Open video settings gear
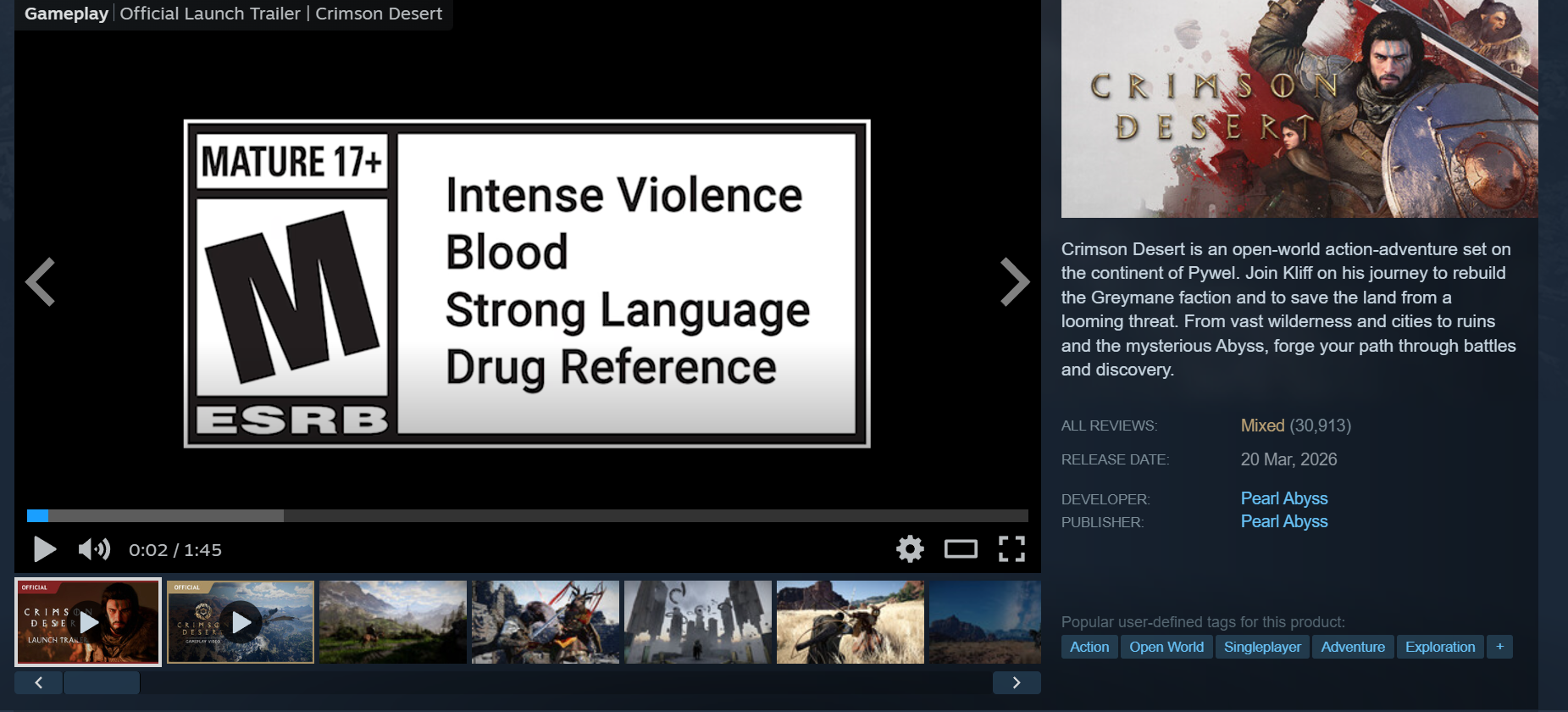The height and width of the screenshot is (712, 1568). [x=910, y=549]
